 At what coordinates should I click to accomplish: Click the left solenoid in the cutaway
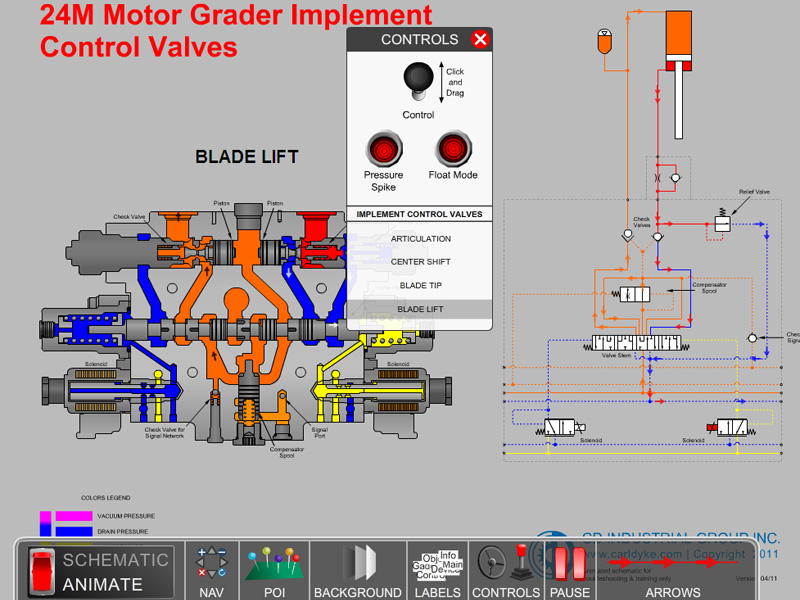pyautogui.click(x=96, y=391)
